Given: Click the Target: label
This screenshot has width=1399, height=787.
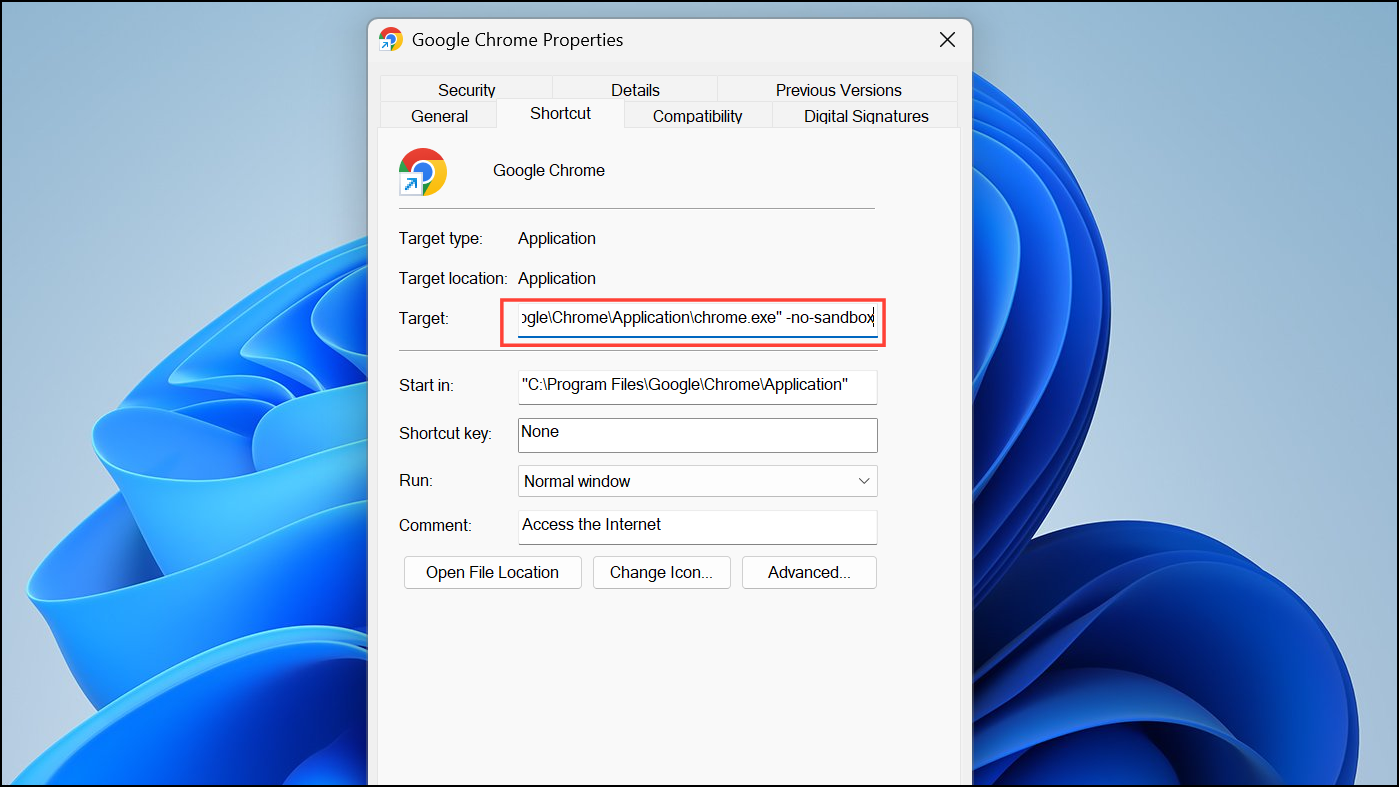Looking at the screenshot, I should (424, 318).
